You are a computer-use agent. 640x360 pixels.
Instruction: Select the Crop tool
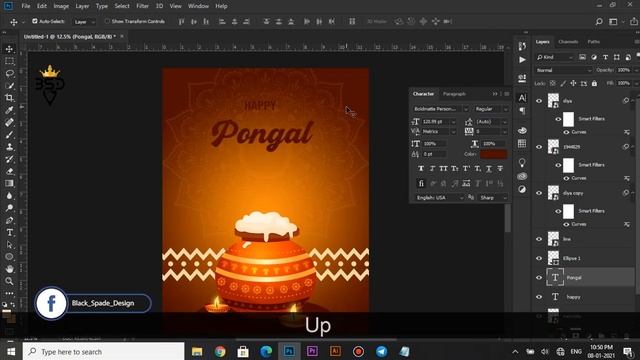[x=9, y=98]
